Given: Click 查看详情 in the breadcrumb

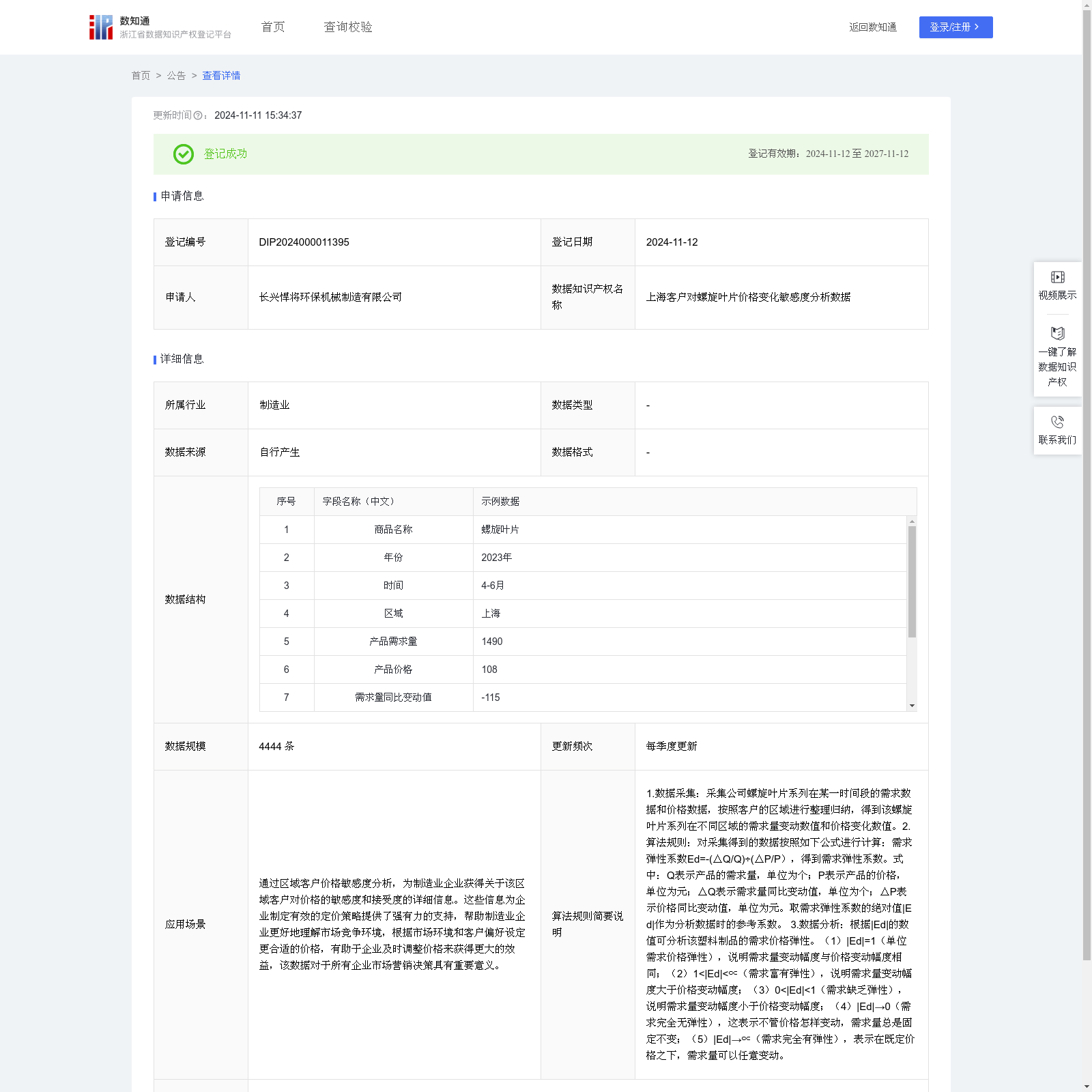Looking at the screenshot, I should (x=221, y=76).
